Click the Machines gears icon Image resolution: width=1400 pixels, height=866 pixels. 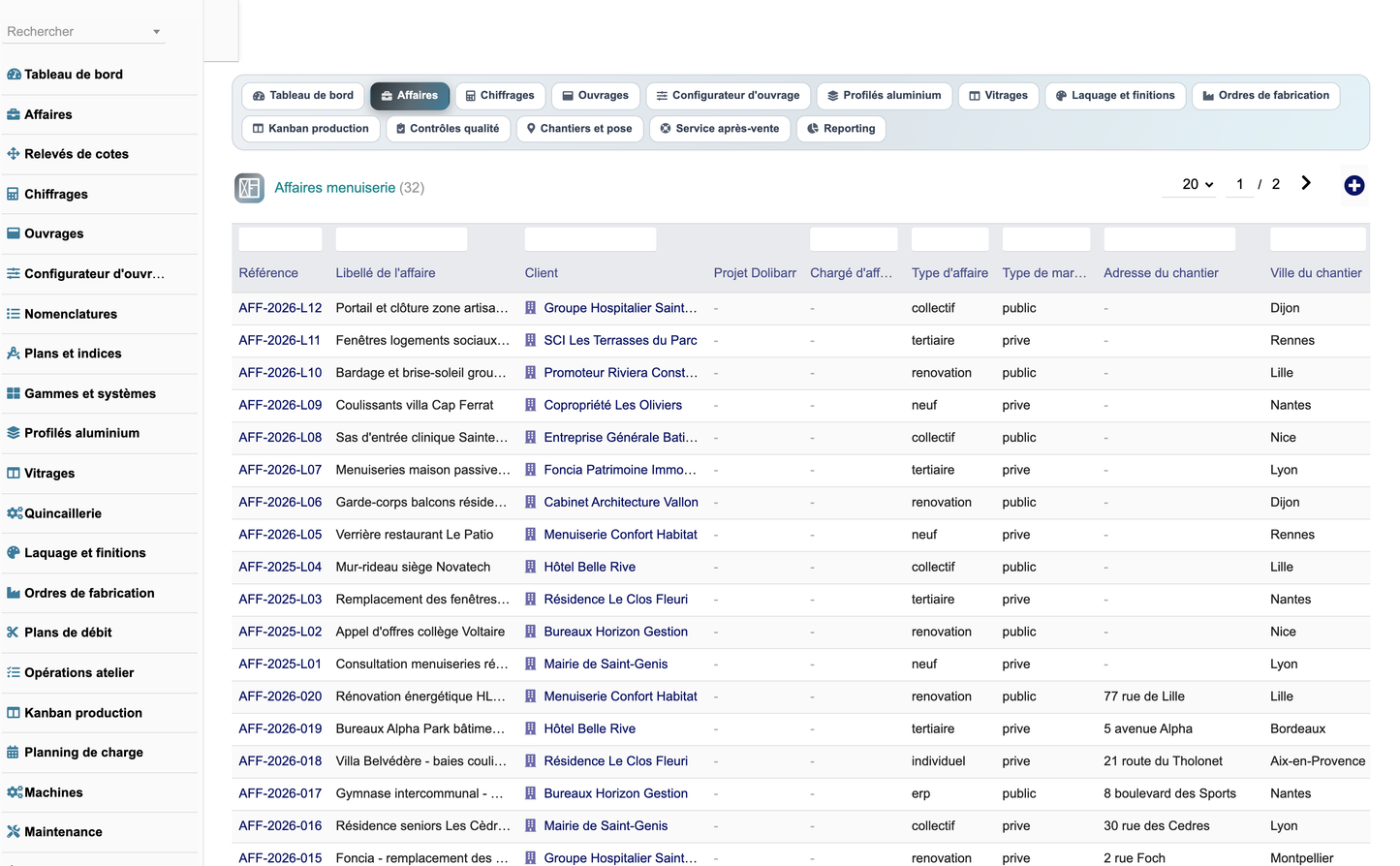15,792
